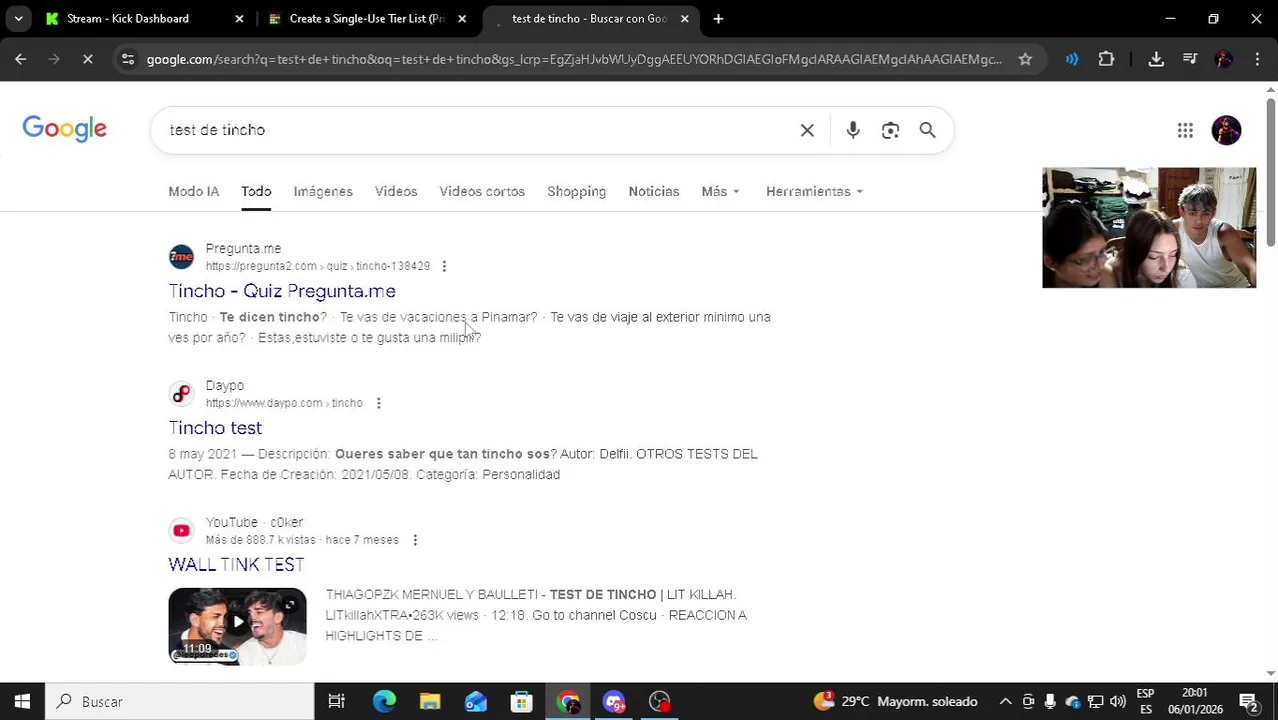Open the Google apps grid
The width and height of the screenshot is (1278, 720).
click(x=1185, y=130)
